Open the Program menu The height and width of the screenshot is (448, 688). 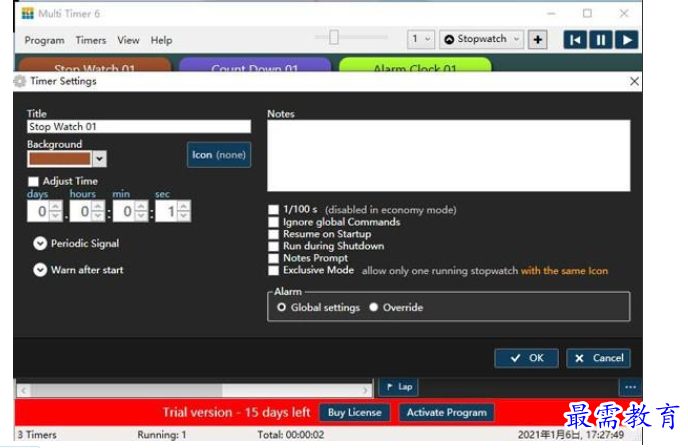(x=44, y=40)
